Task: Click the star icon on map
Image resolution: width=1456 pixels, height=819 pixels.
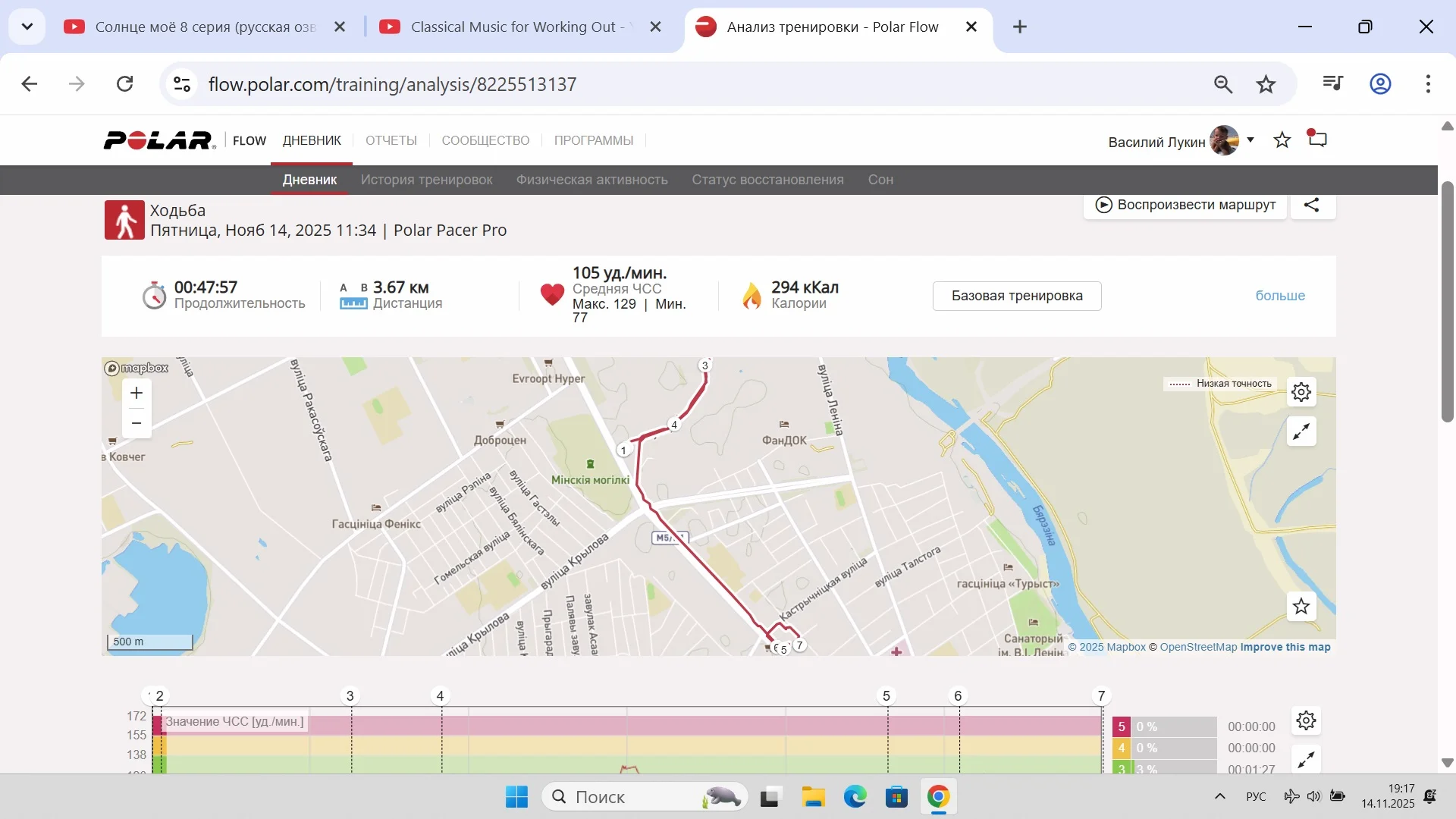Action: (1301, 607)
